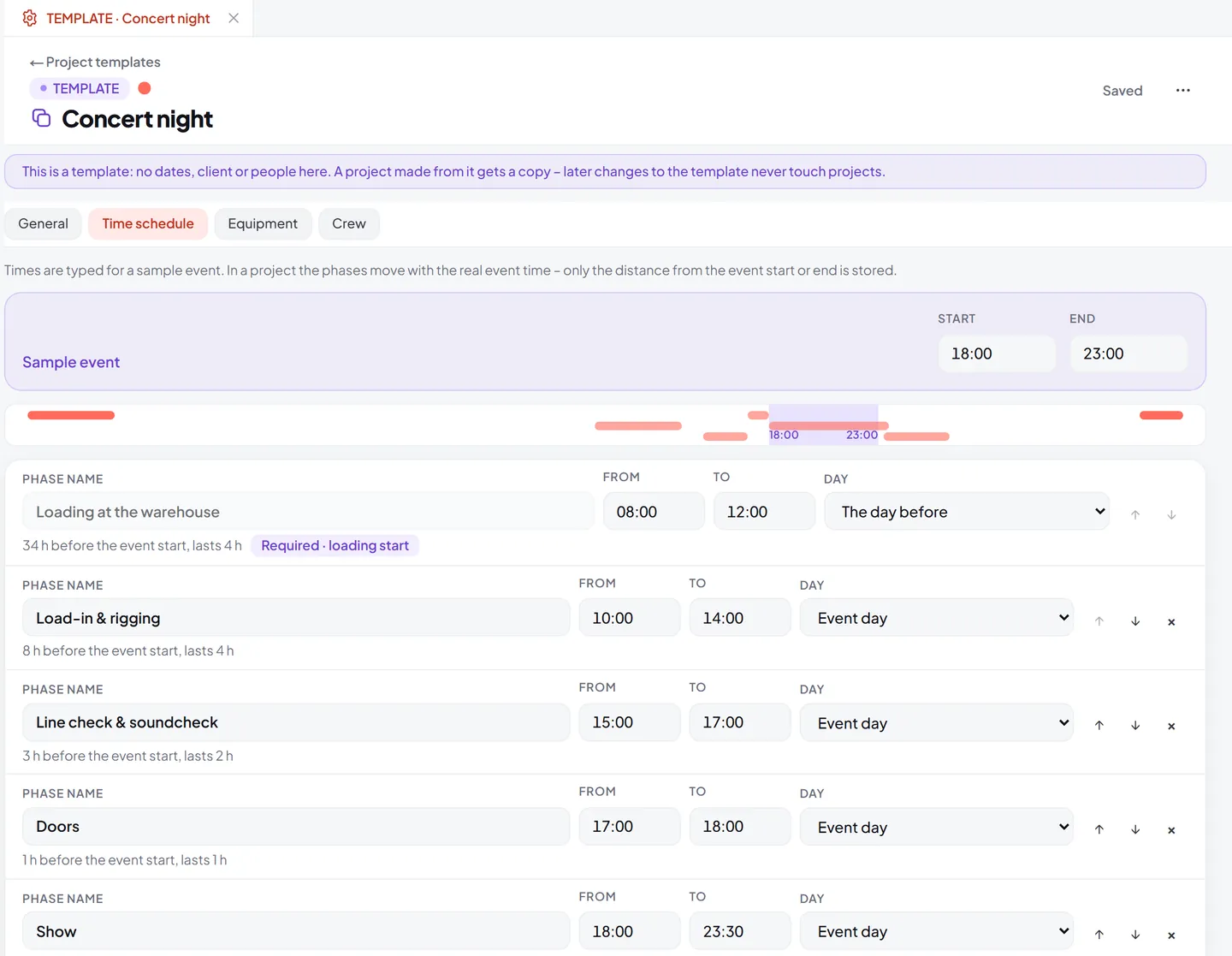The width and height of the screenshot is (1232, 956).
Task: Go back to Project templates
Action: tap(95, 62)
